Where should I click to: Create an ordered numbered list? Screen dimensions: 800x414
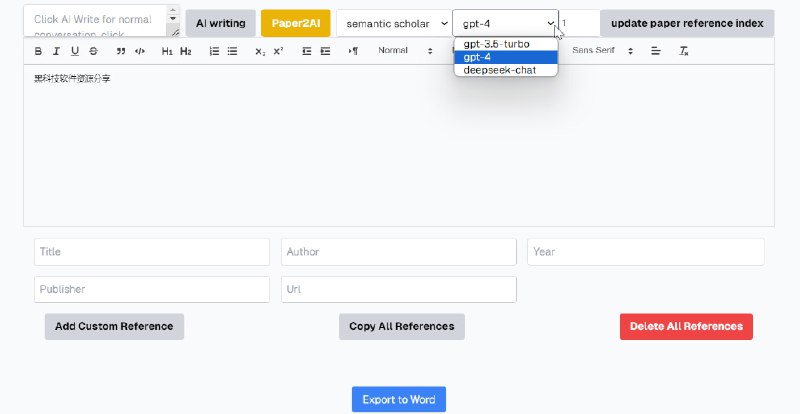coord(214,51)
